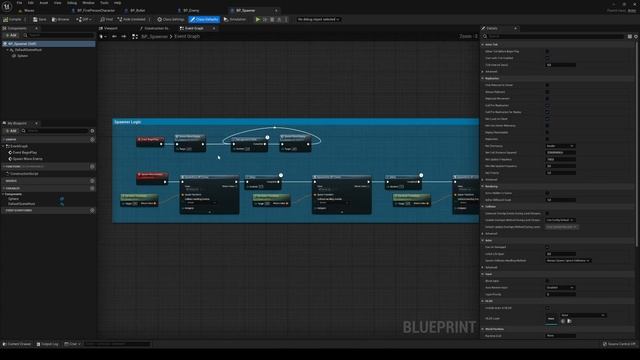Click the Spawner Logic comment header
The image size is (640, 360).
(296, 122)
